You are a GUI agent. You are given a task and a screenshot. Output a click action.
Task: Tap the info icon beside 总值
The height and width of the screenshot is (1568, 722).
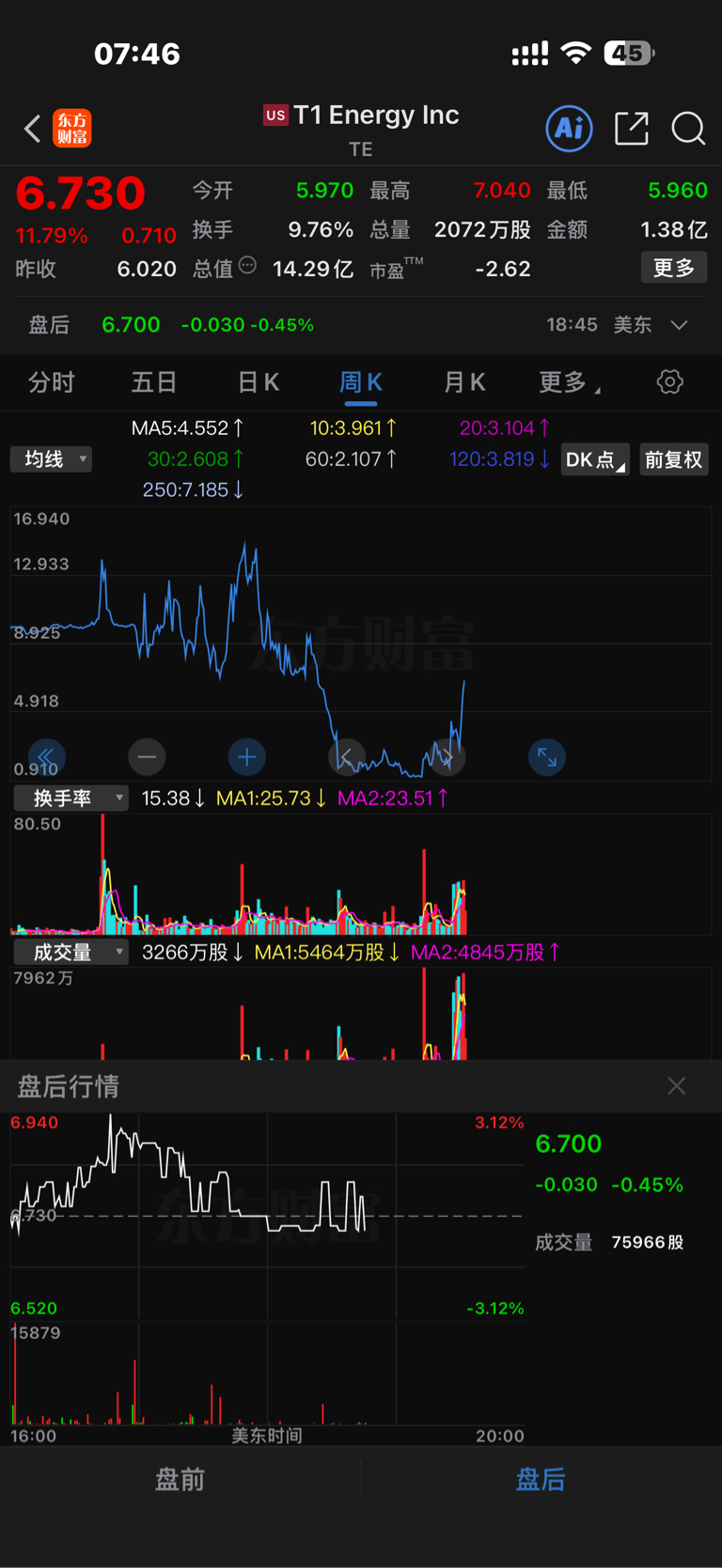[247, 266]
